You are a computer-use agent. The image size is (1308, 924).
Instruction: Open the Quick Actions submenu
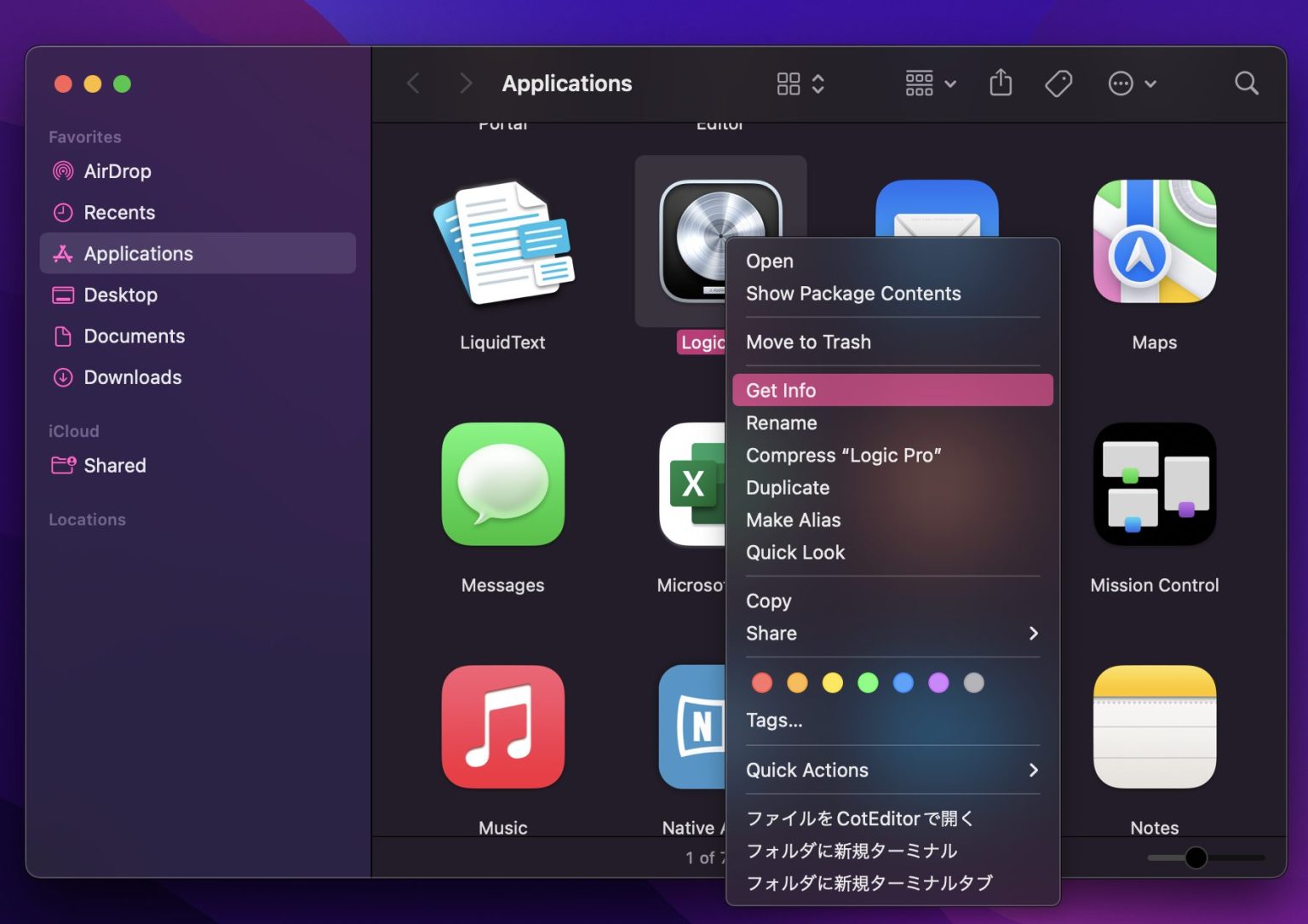click(x=890, y=770)
